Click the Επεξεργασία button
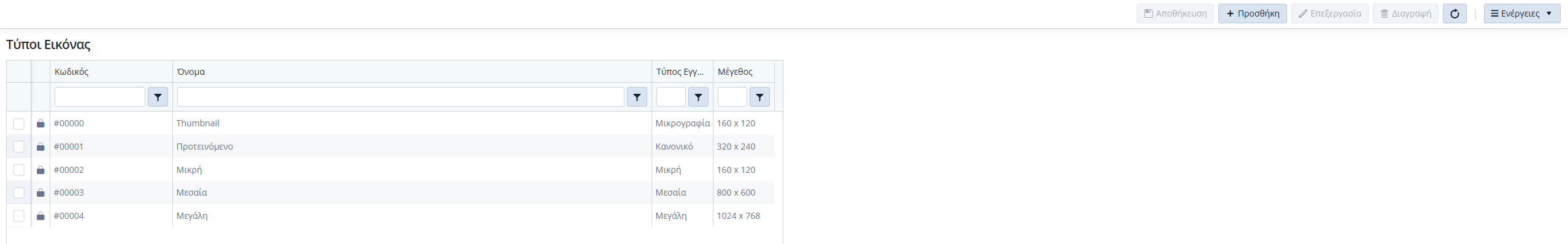The width and height of the screenshot is (1568, 244). click(1330, 13)
